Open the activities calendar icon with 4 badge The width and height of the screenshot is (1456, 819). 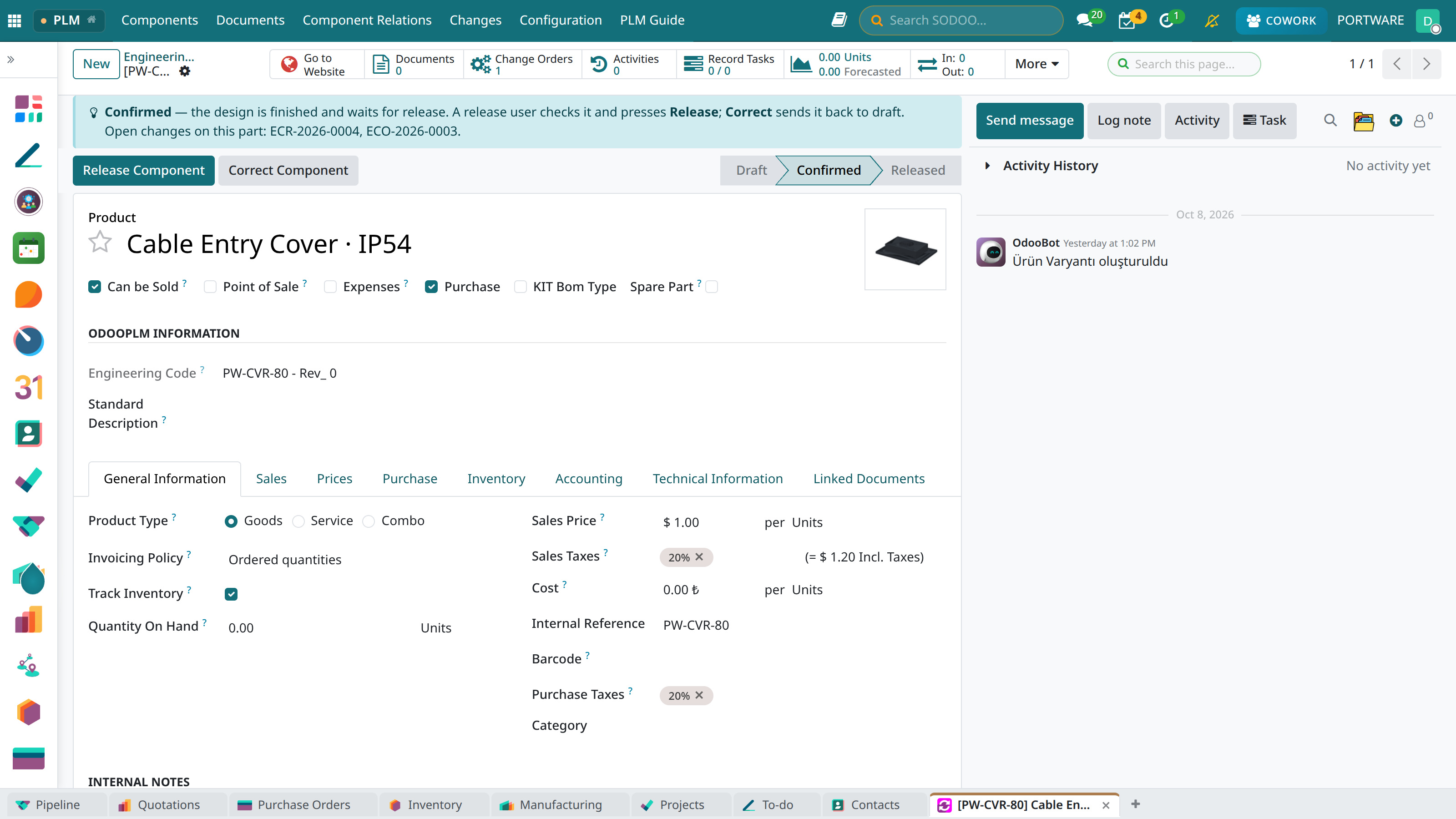[x=1127, y=20]
